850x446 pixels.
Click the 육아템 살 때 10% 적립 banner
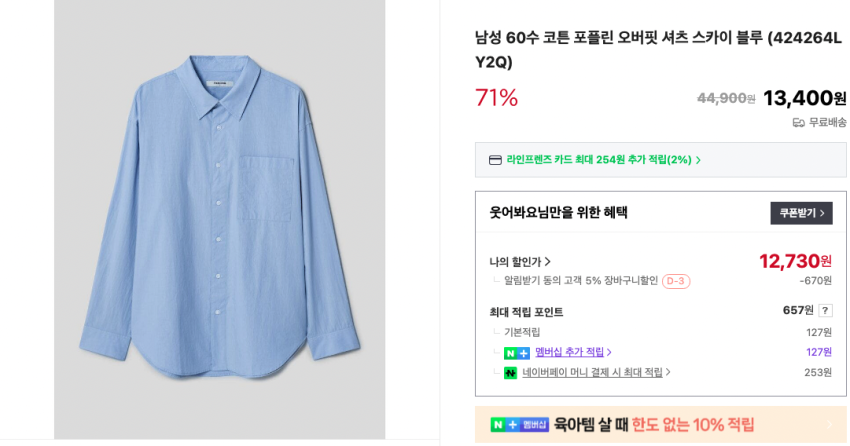pos(654,425)
